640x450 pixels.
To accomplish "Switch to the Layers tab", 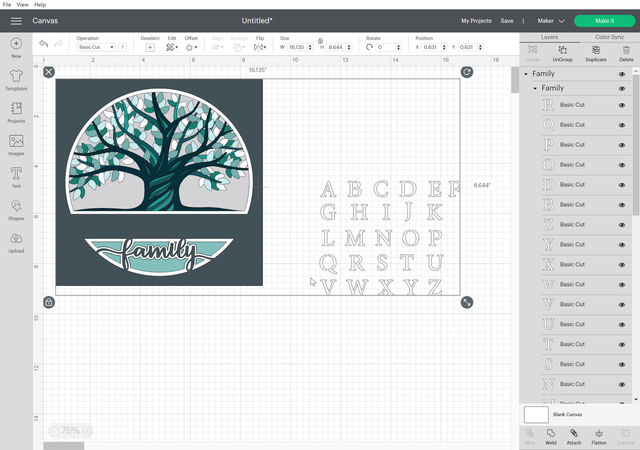I will [x=549, y=37].
